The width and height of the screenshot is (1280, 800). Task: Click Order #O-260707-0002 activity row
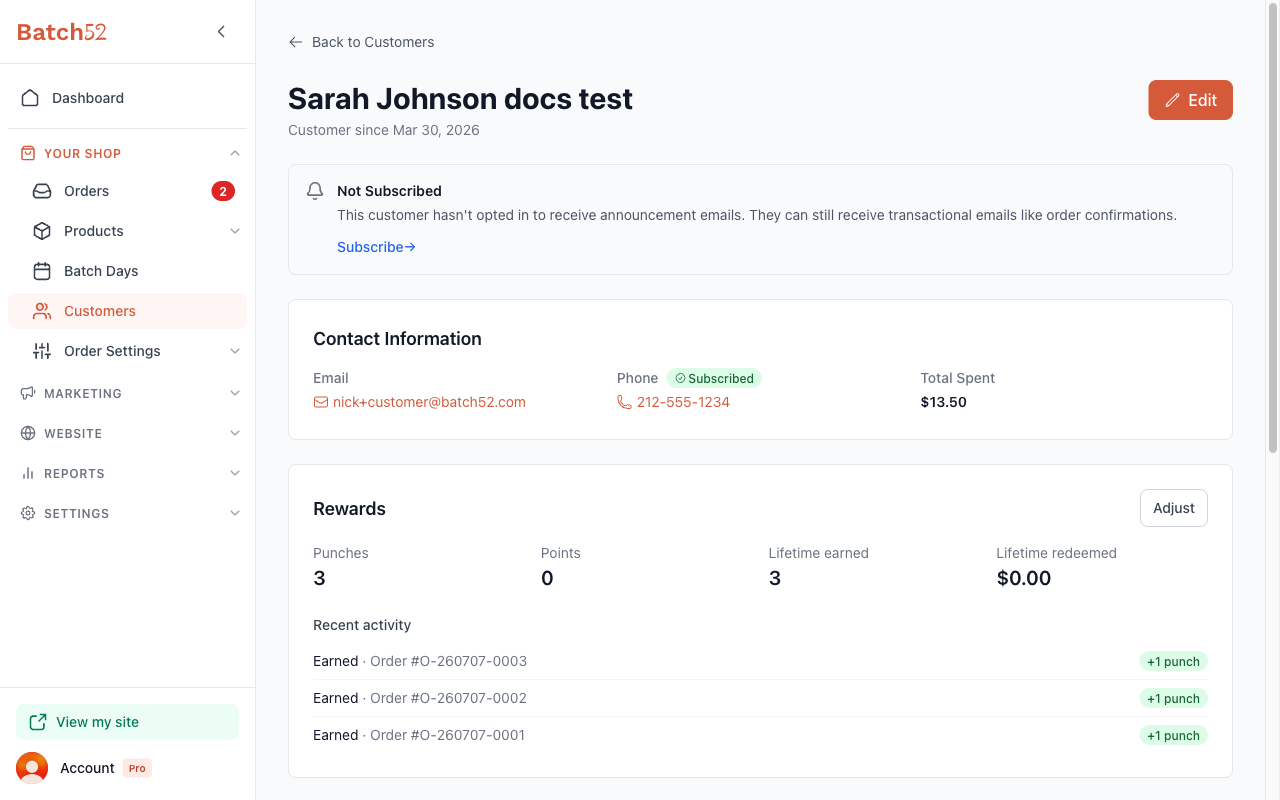(x=760, y=698)
